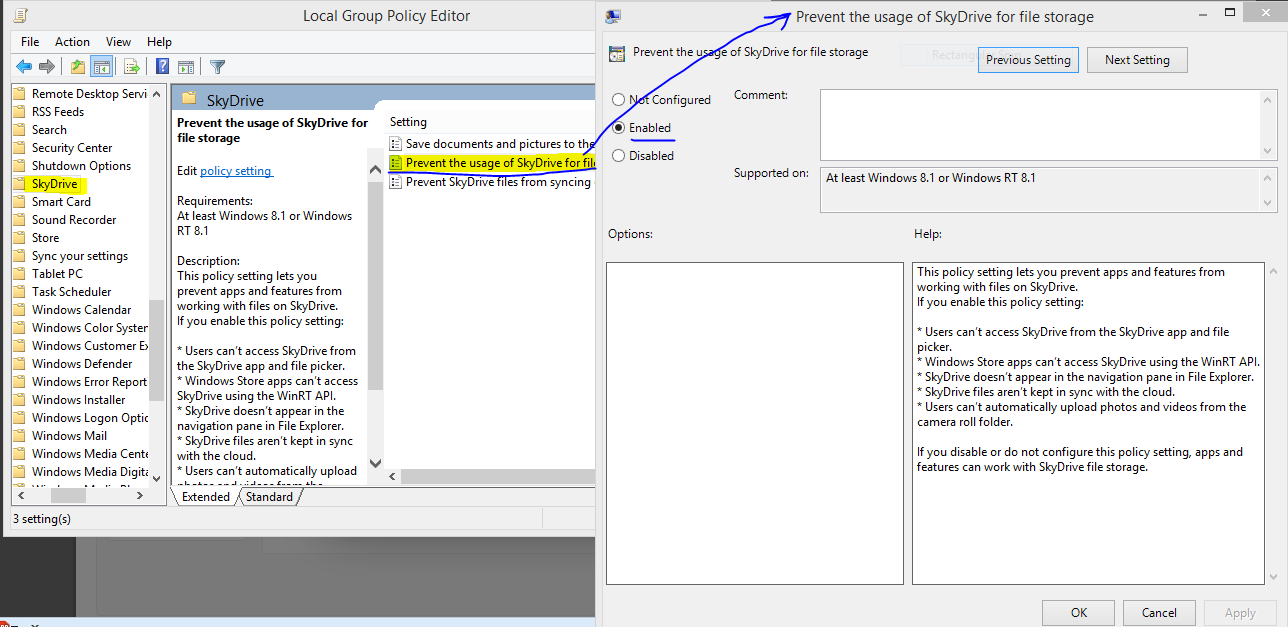Click the folder icon beside Store
Screen dimensions: 1288x627
point(19,238)
